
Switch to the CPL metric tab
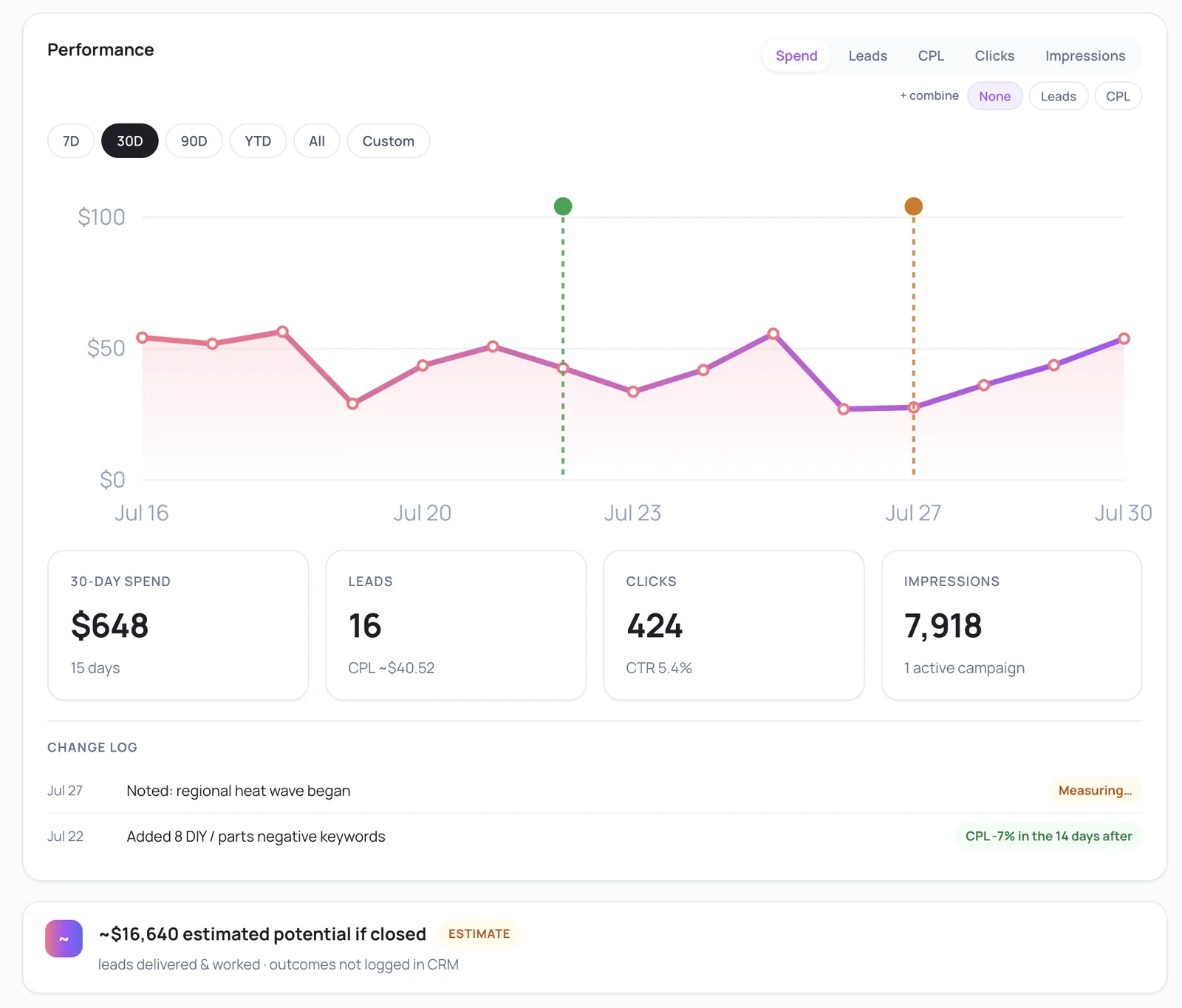[x=931, y=56]
